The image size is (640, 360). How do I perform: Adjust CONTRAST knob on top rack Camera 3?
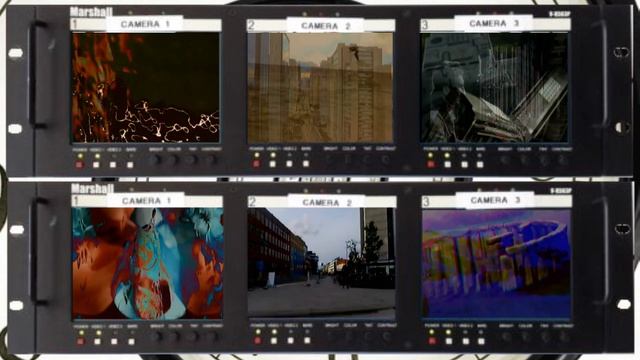562,160
